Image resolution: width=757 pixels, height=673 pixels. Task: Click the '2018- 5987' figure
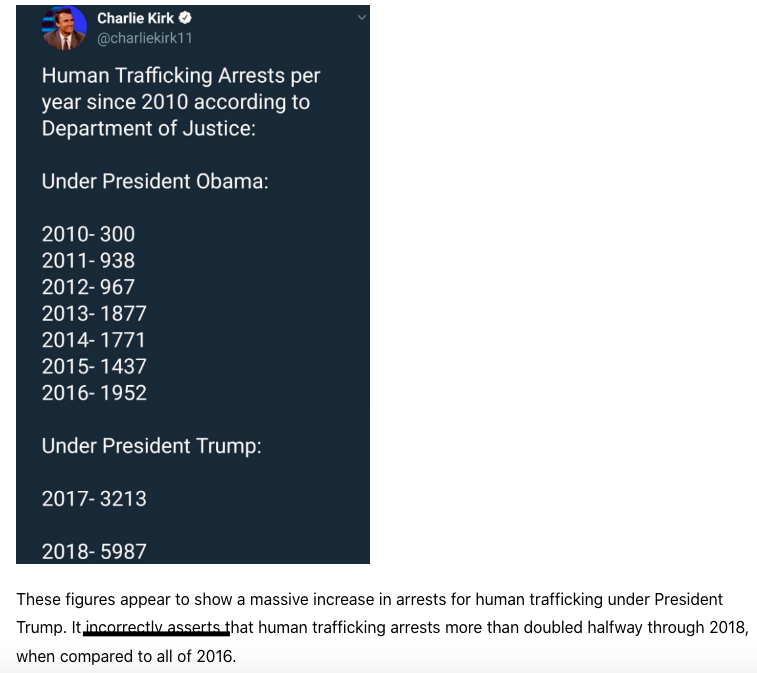click(94, 552)
